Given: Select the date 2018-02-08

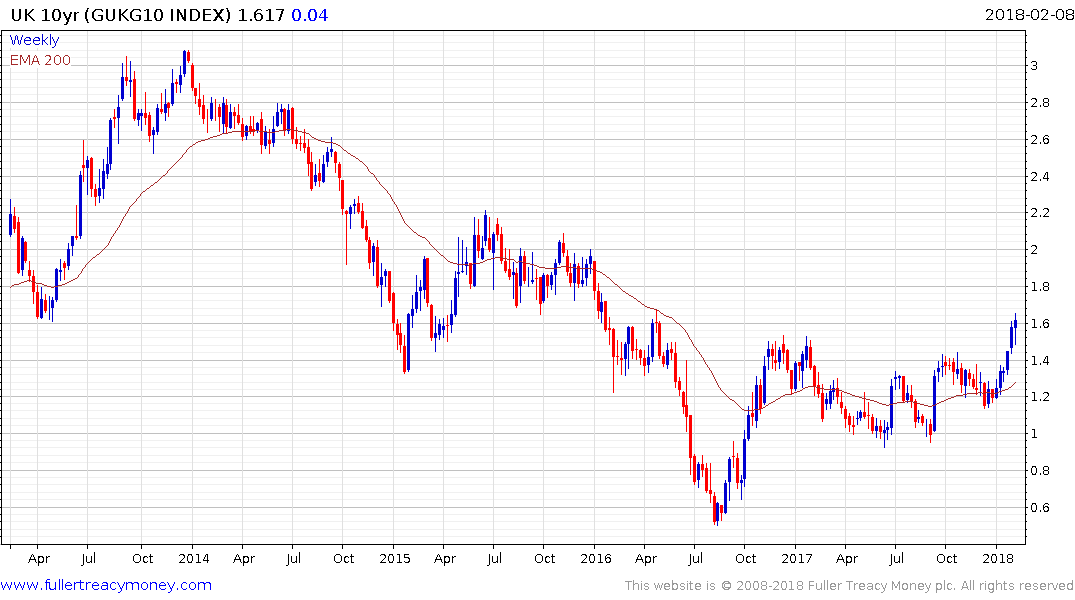Looking at the screenshot, I should tap(1029, 14).
